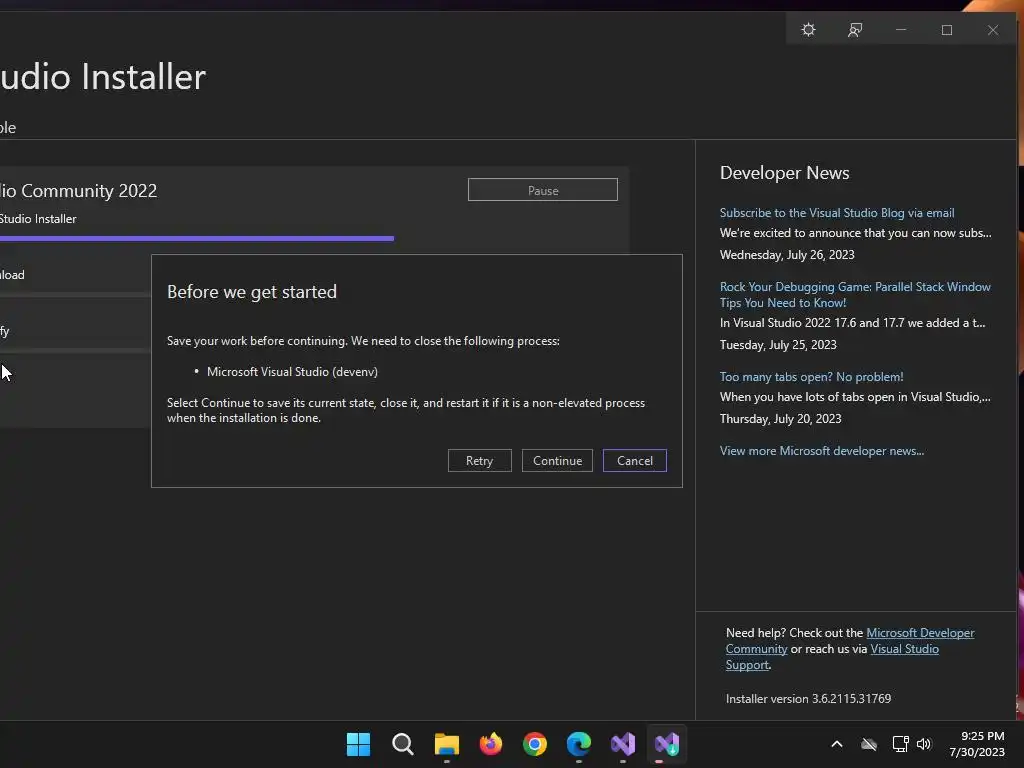This screenshot has width=1024, height=768.
Task: Click the Thursday, July 20, 2023 date
Action: pos(780,419)
